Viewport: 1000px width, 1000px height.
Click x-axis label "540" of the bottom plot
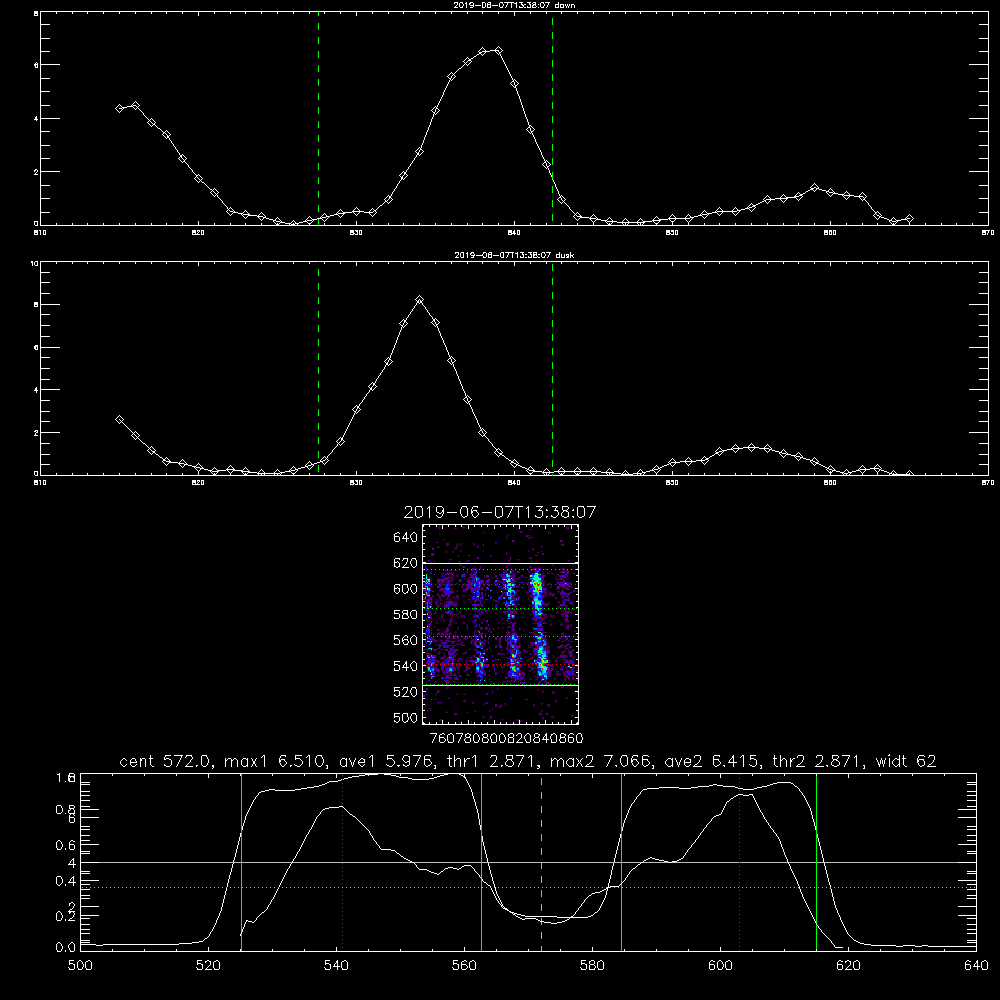[x=336, y=965]
